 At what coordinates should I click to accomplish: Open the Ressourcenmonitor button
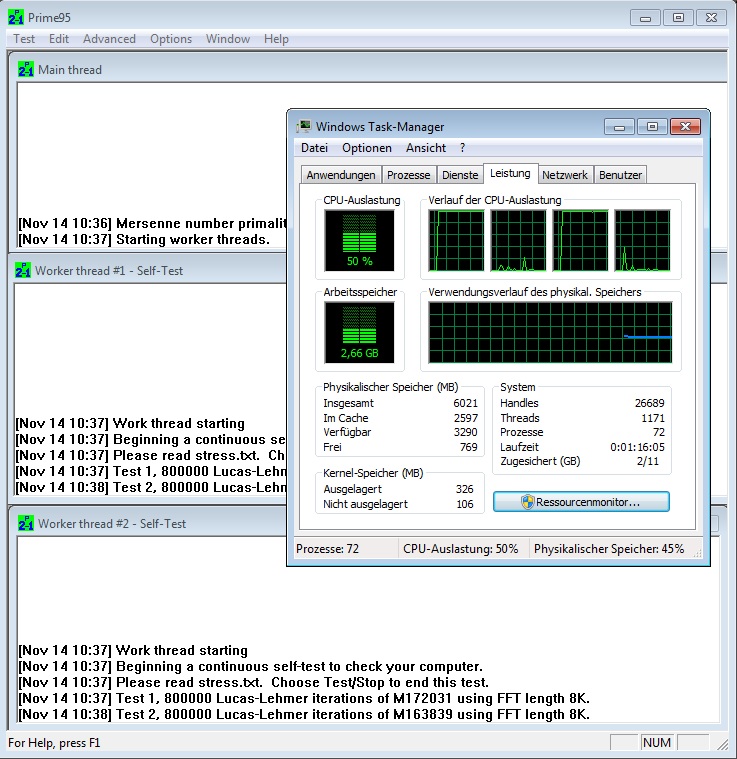click(x=581, y=502)
